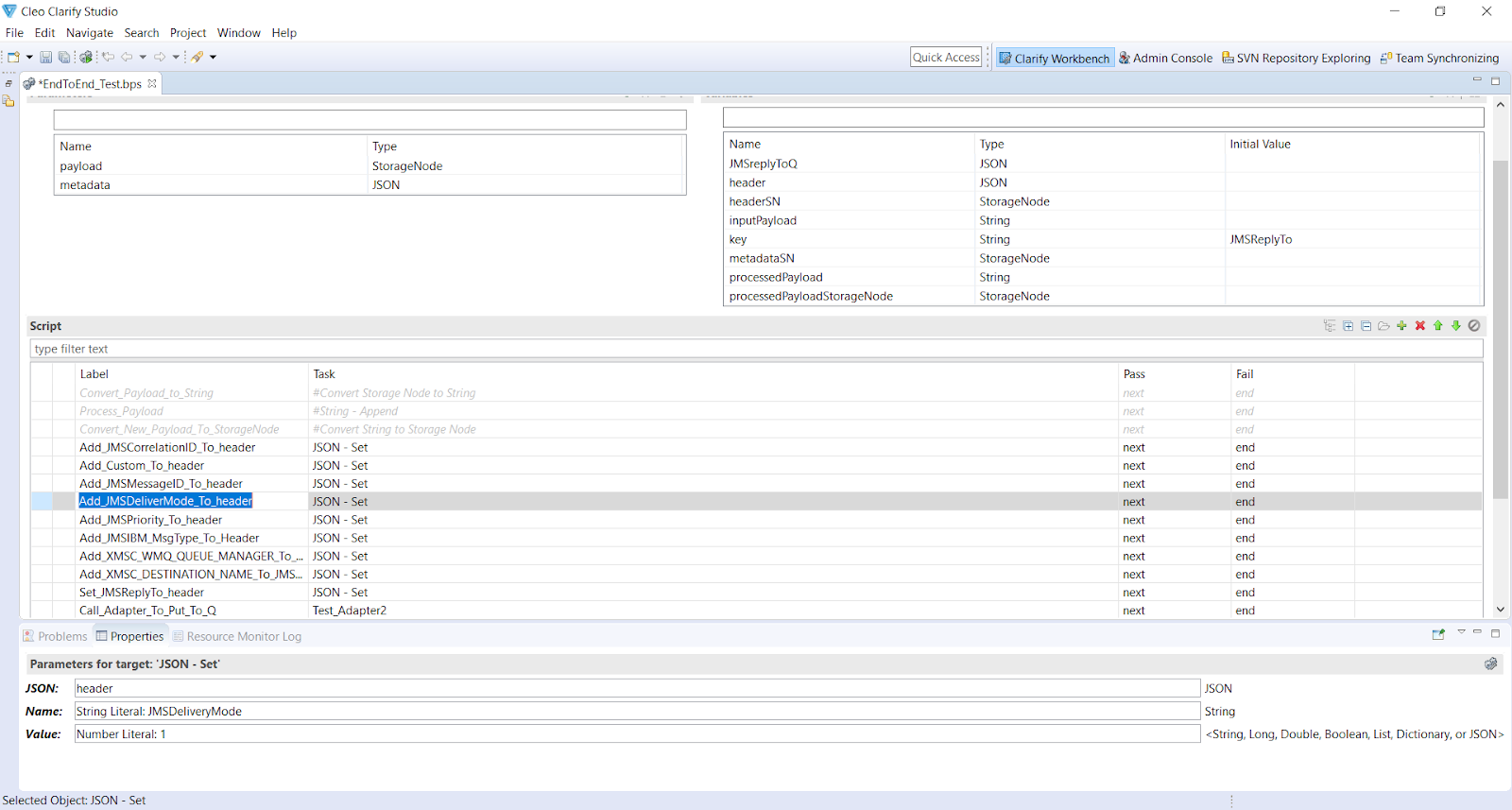Switch to the Problems tab
This screenshot has height=810, width=1512.
pyautogui.click(x=55, y=636)
